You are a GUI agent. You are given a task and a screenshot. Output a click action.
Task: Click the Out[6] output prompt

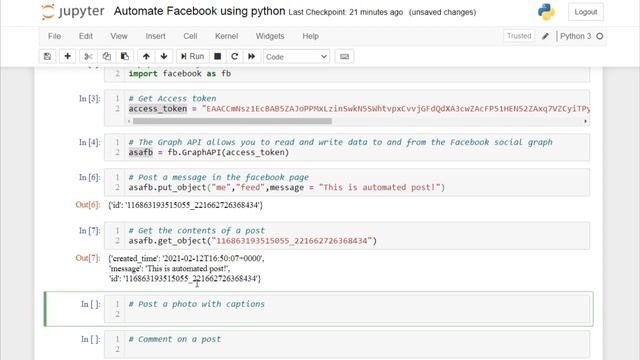tap(88, 204)
